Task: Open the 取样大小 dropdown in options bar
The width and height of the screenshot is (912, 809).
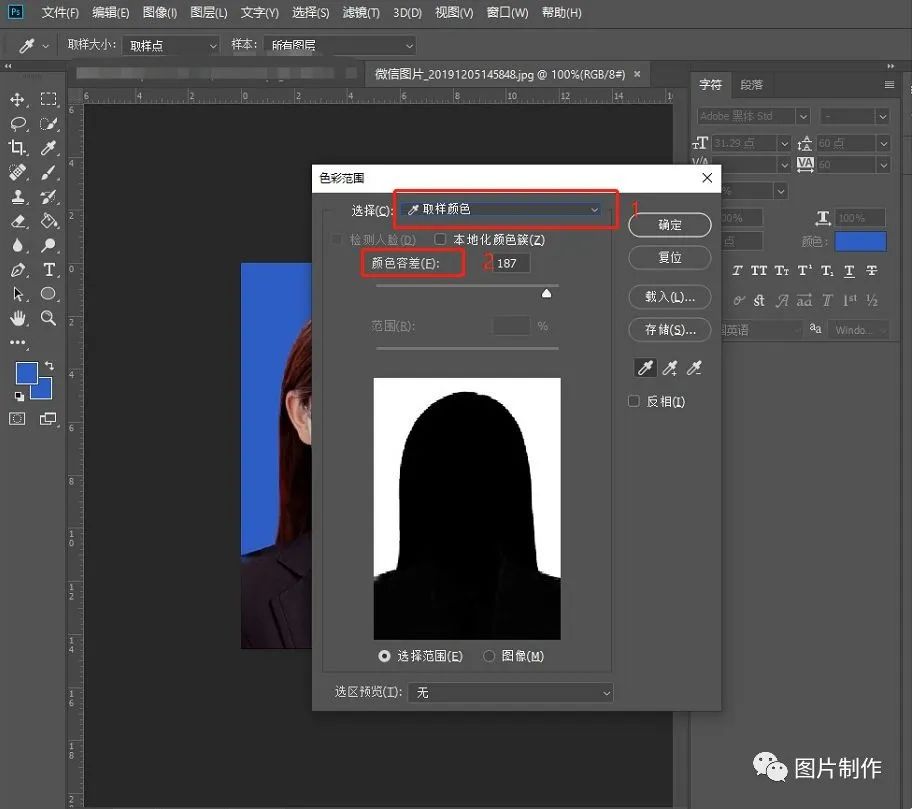Action: (x=170, y=45)
